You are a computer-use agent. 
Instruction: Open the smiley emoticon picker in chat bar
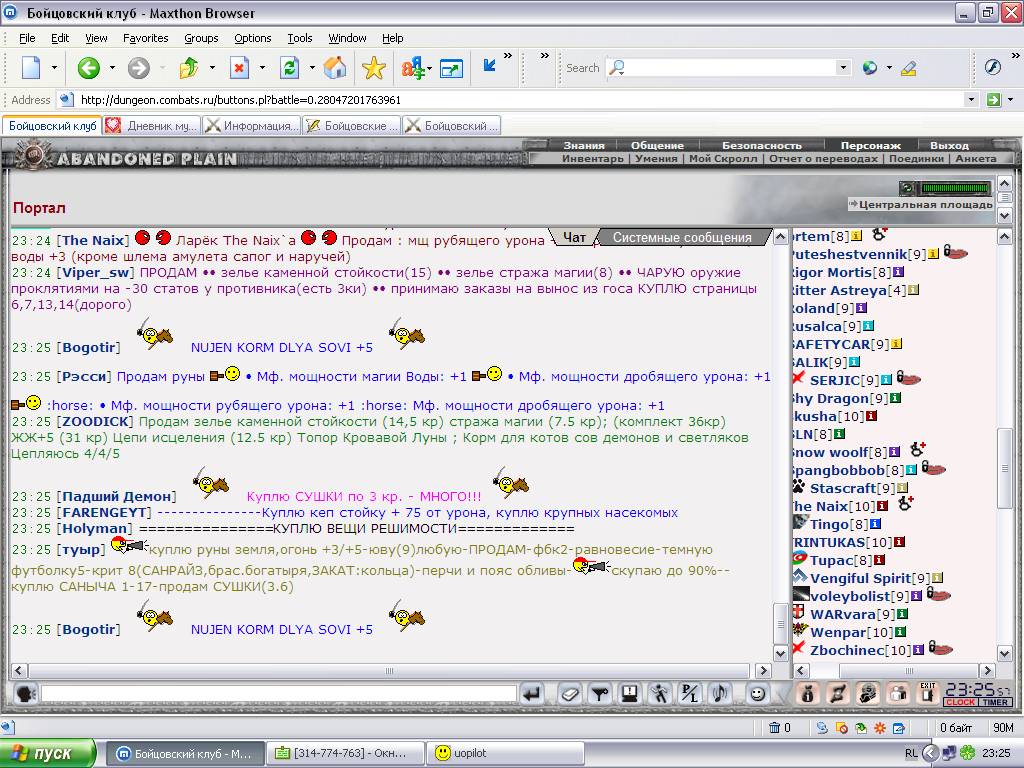point(757,694)
